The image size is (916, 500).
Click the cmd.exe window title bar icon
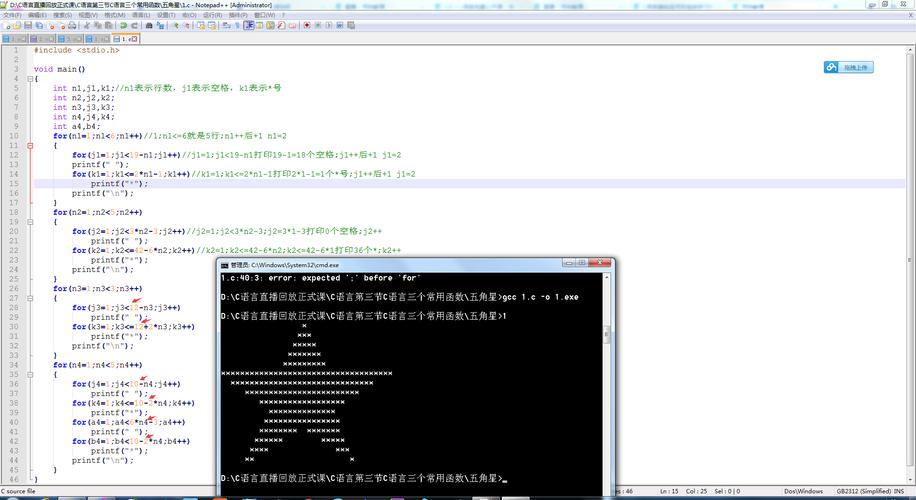tap(225, 265)
